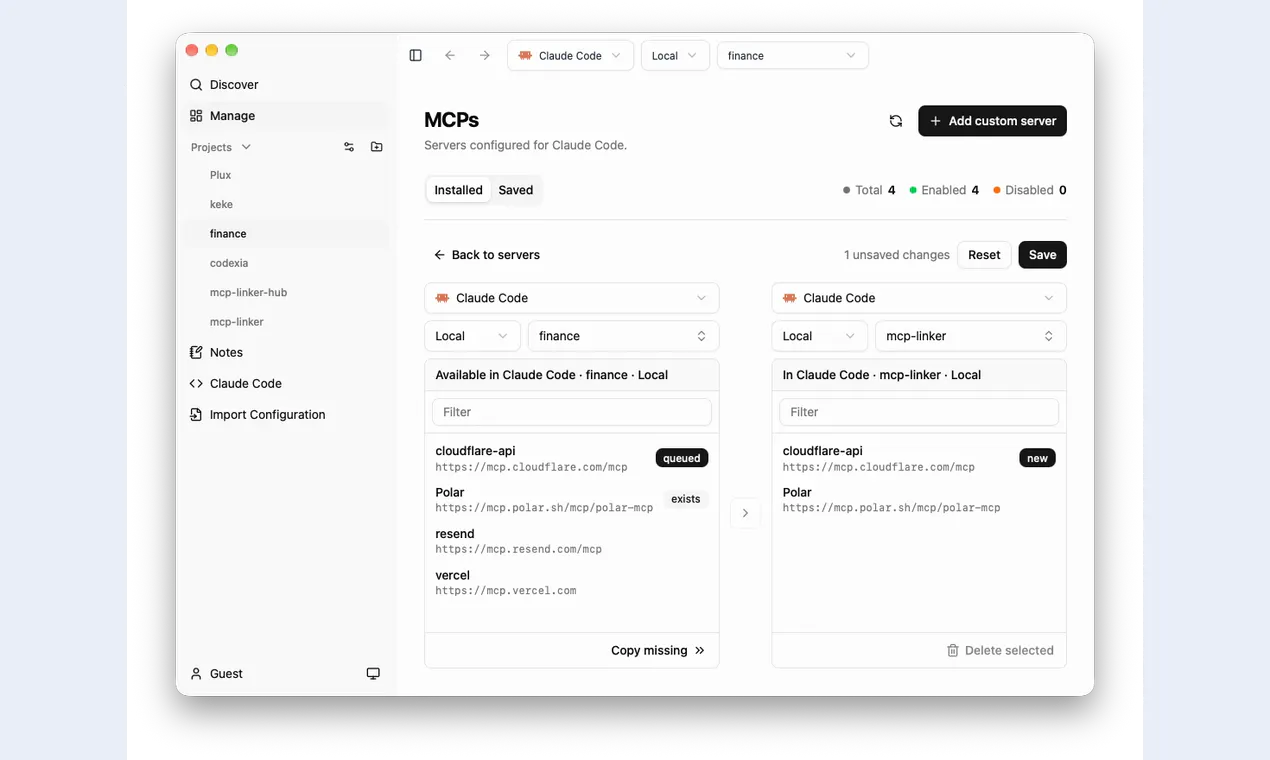The width and height of the screenshot is (1270, 760).
Task: Focus the right panel Filter field
Action: pos(919,412)
